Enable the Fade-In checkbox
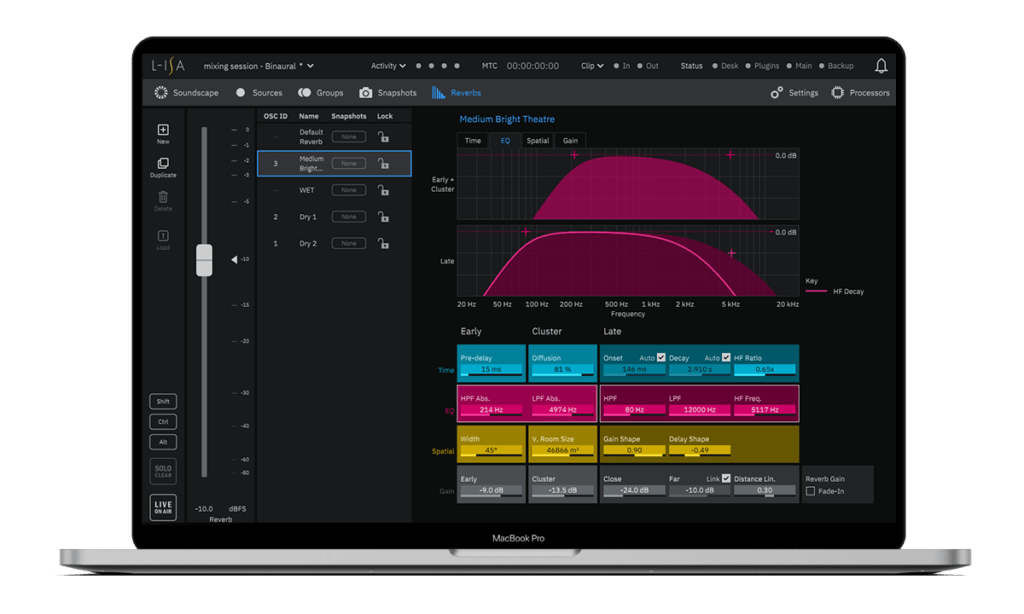This screenshot has width=1024, height=614. point(810,491)
